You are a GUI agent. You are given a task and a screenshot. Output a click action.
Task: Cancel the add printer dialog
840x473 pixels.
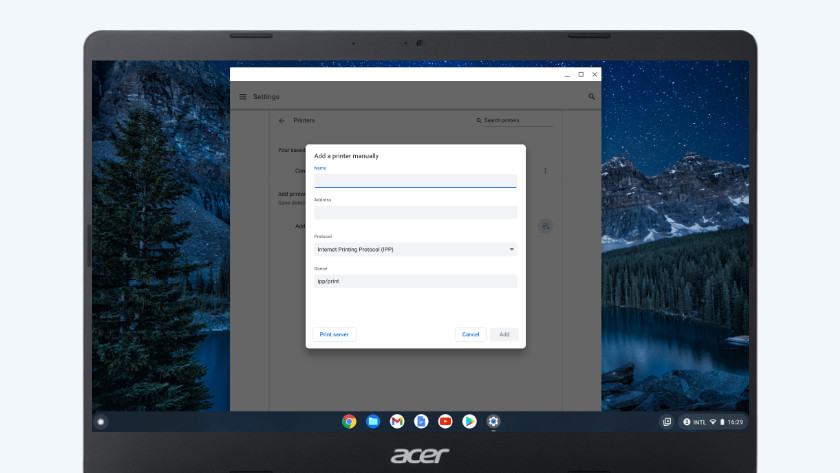click(x=470, y=334)
